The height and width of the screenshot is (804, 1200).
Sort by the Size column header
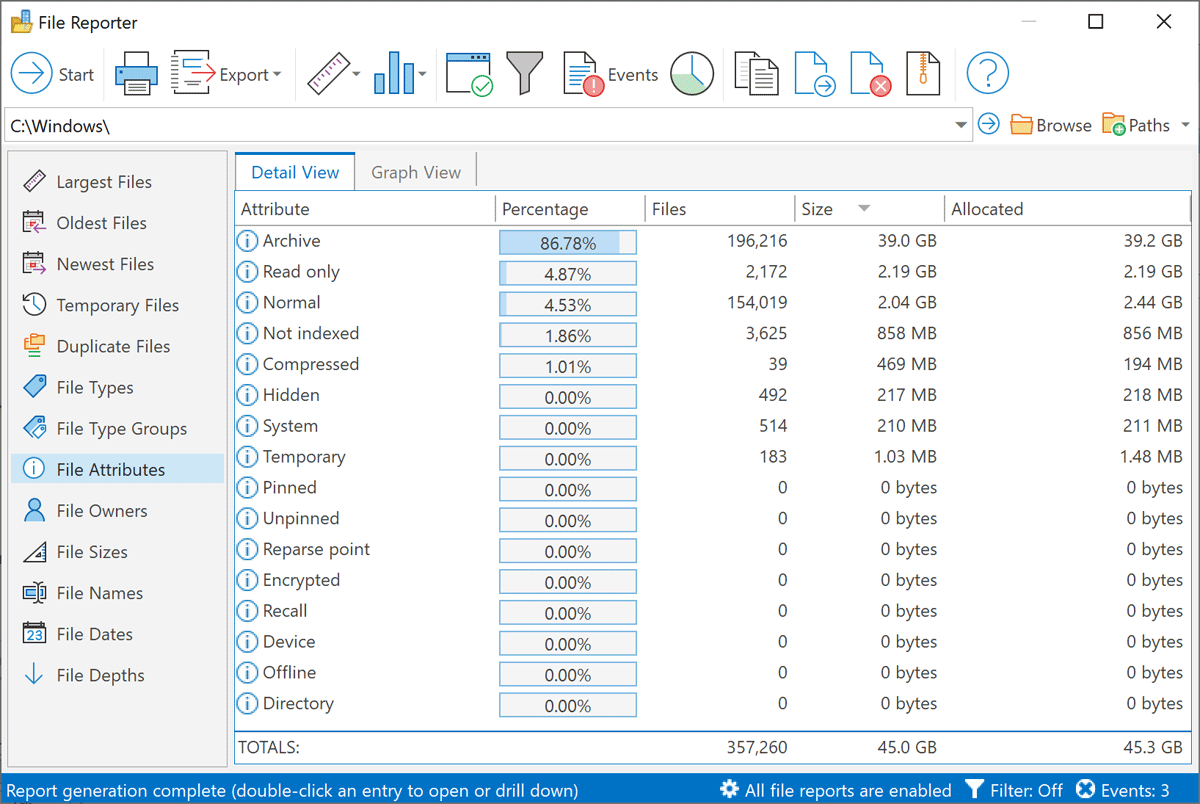pos(817,209)
